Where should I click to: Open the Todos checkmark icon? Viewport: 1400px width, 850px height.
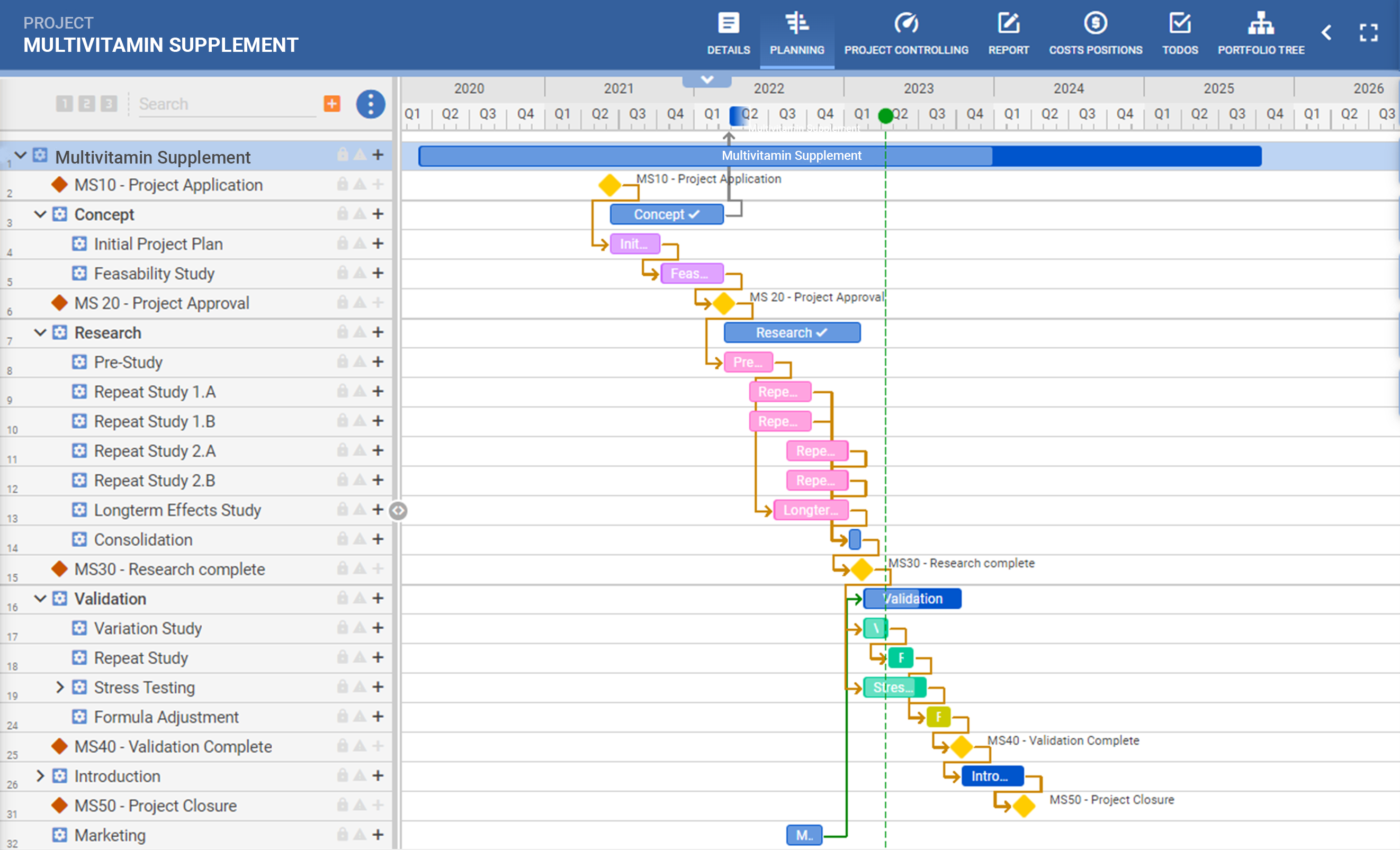pos(1180,23)
